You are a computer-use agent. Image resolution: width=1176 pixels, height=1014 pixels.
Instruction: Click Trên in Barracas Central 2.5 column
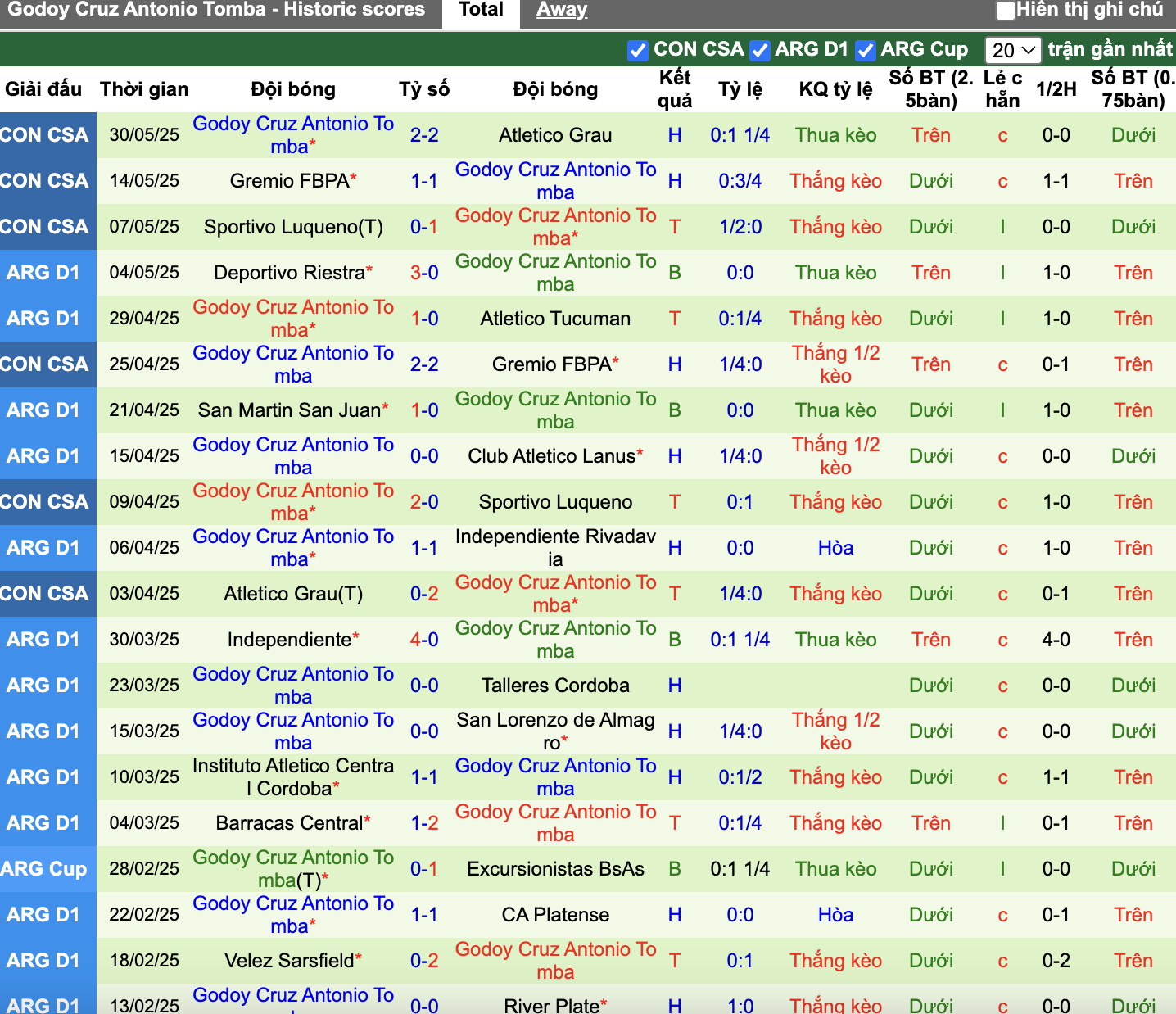point(931,823)
